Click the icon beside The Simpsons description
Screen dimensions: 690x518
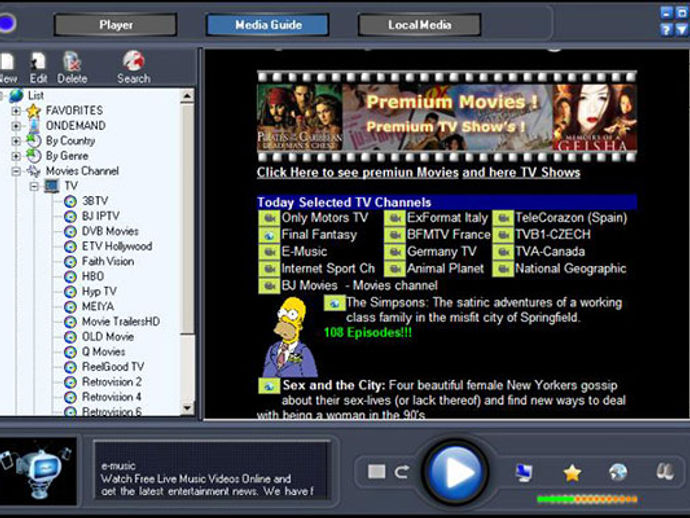click(x=334, y=303)
